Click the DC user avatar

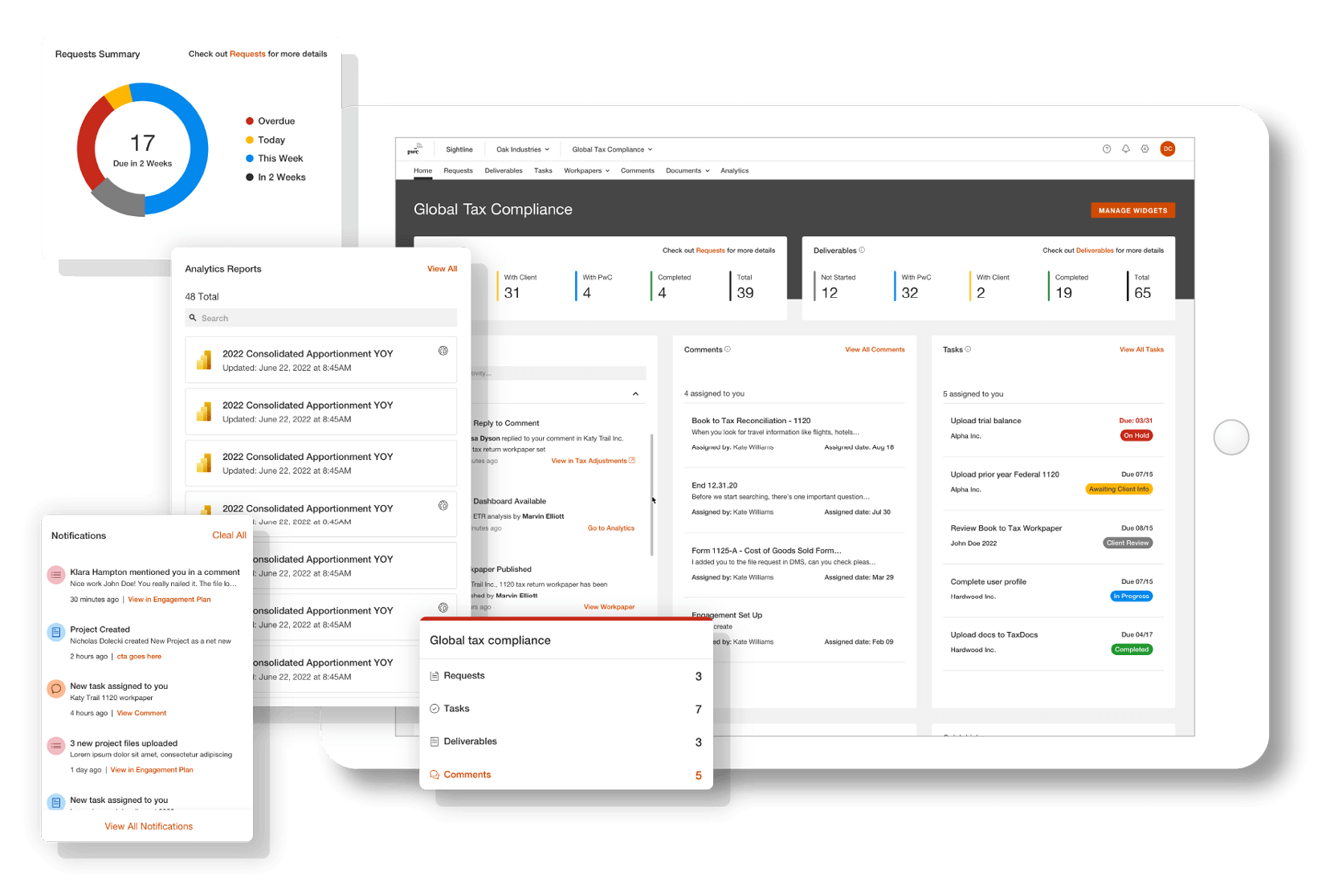coord(1168,149)
